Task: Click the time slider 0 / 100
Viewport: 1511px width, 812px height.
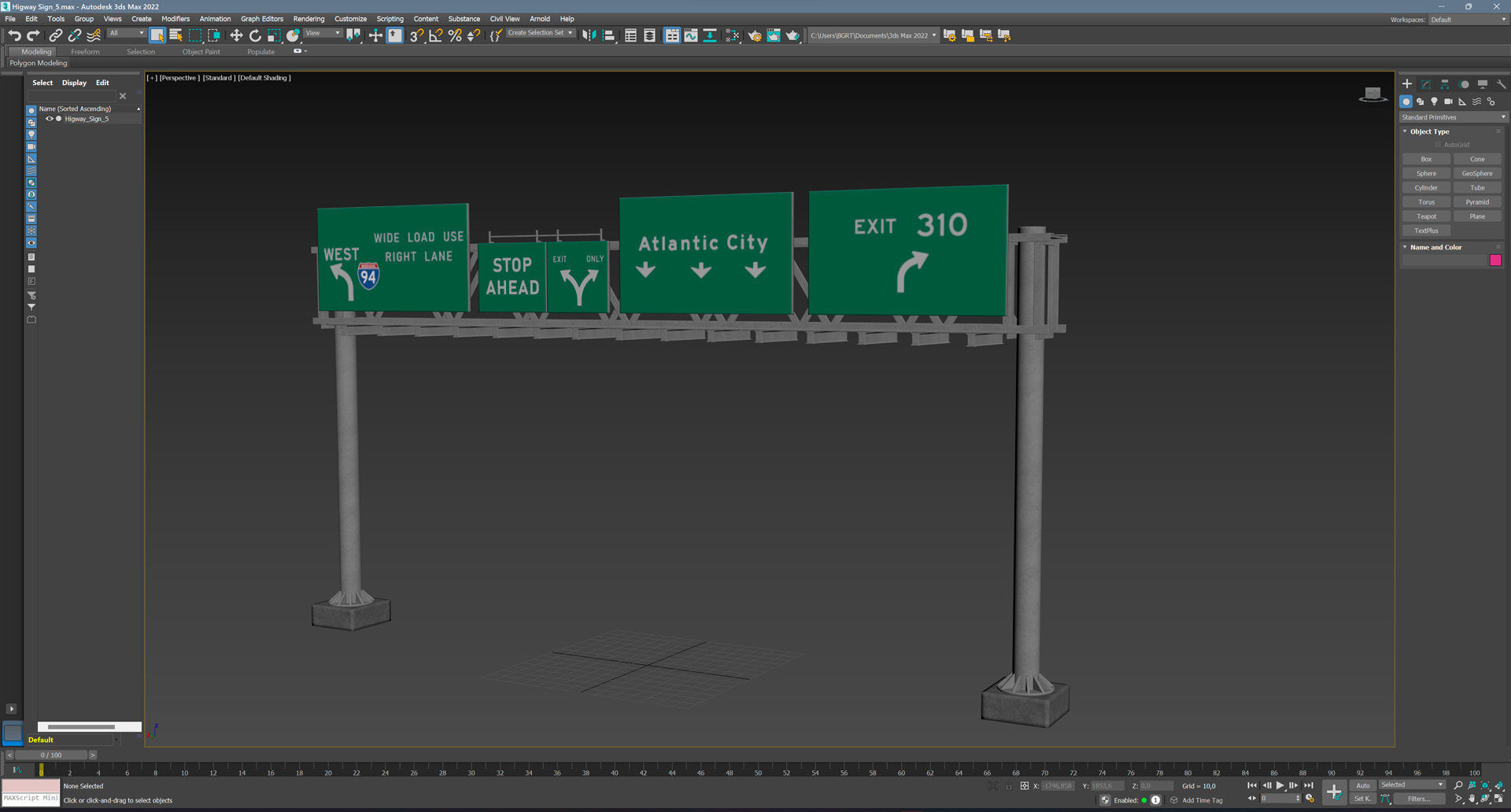Action: (51, 755)
